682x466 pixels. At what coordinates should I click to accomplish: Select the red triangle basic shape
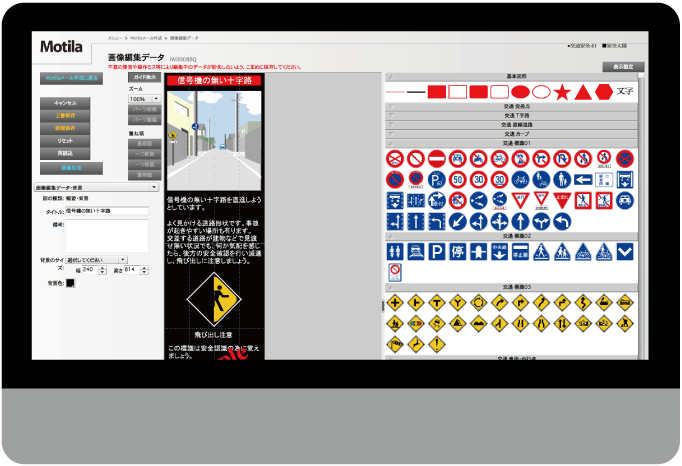point(583,92)
